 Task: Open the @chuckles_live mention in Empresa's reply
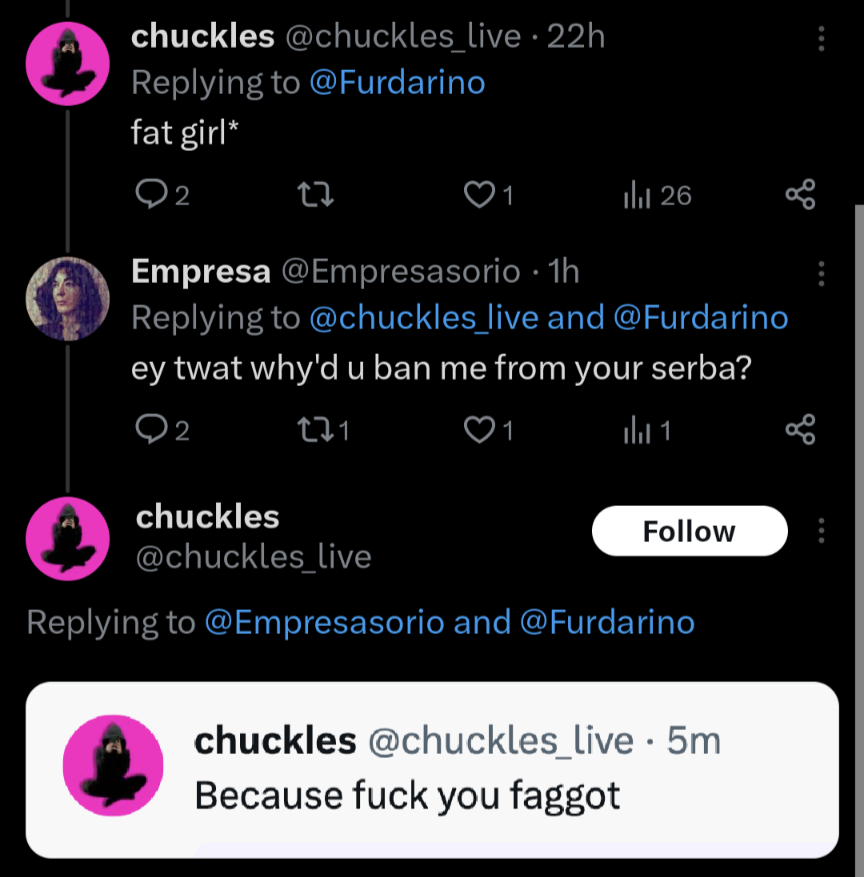pos(424,318)
